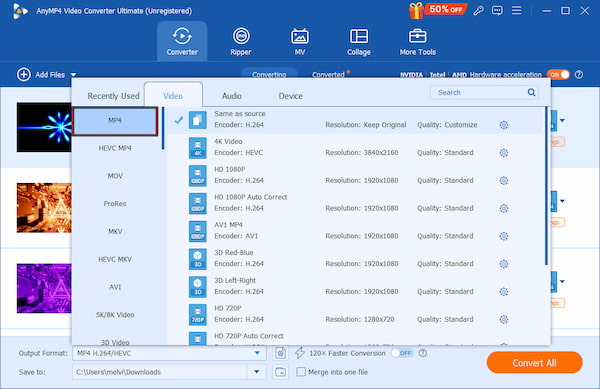
Task: Click the purple video thumbnail
Action: tap(44, 288)
